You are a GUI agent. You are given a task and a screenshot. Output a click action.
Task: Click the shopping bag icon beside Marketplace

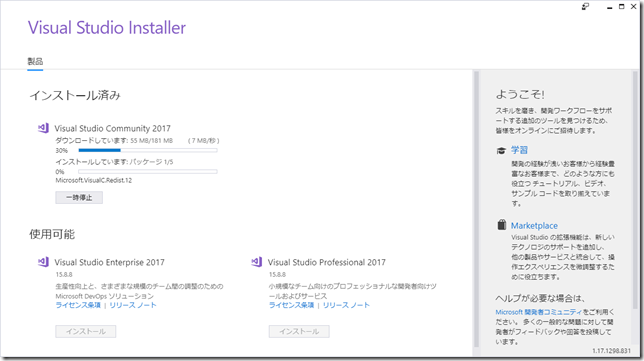tap(501, 225)
